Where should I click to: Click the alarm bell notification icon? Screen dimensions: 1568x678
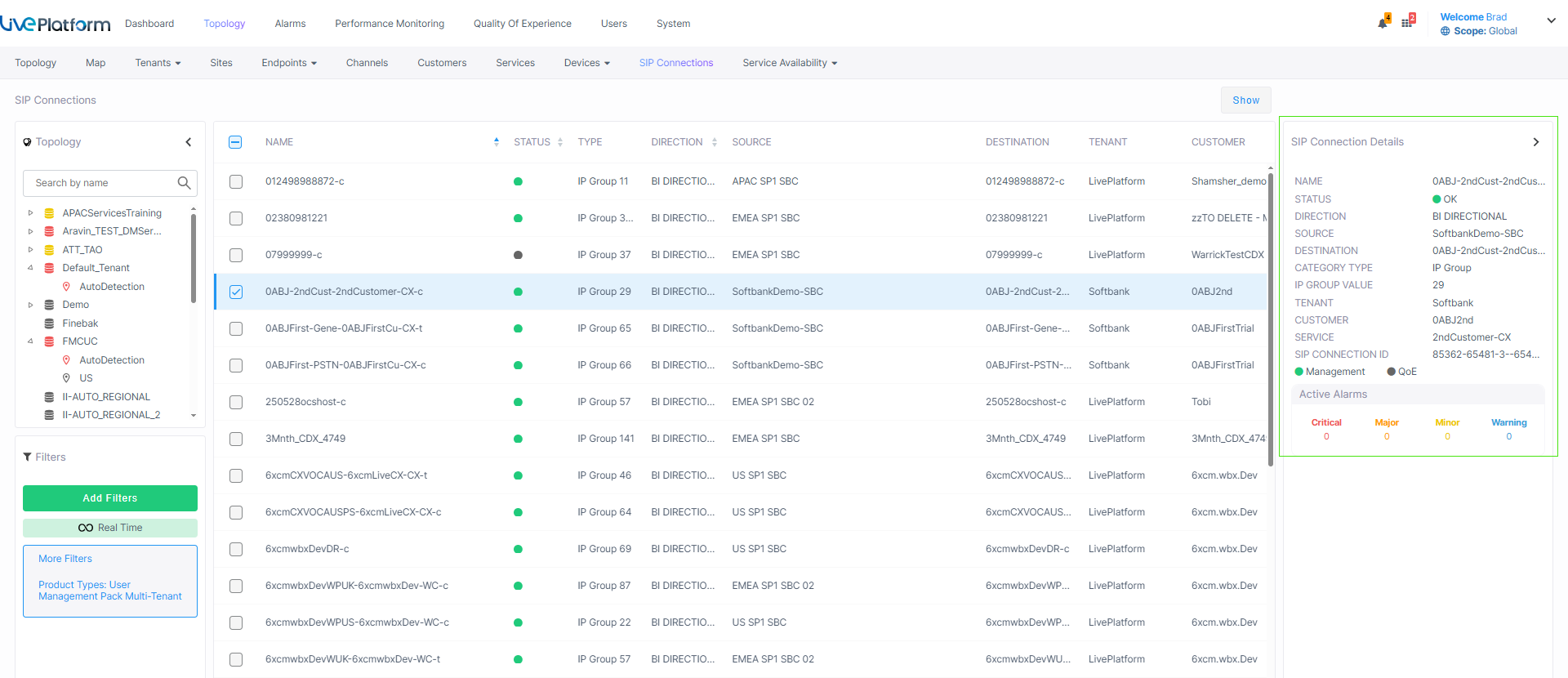click(x=1382, y=23)
